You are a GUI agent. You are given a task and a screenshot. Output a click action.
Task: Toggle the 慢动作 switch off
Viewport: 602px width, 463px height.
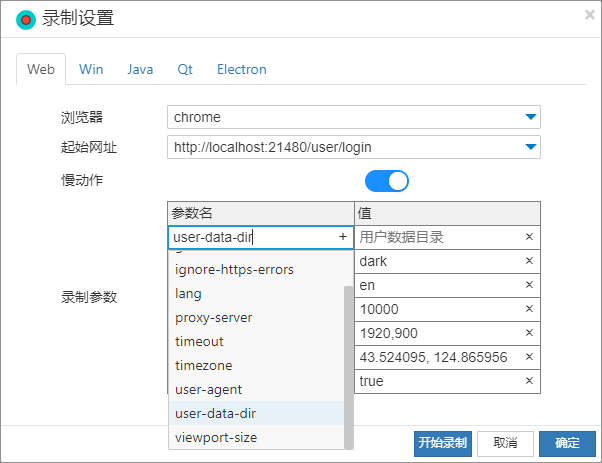[x=387, y=180]
